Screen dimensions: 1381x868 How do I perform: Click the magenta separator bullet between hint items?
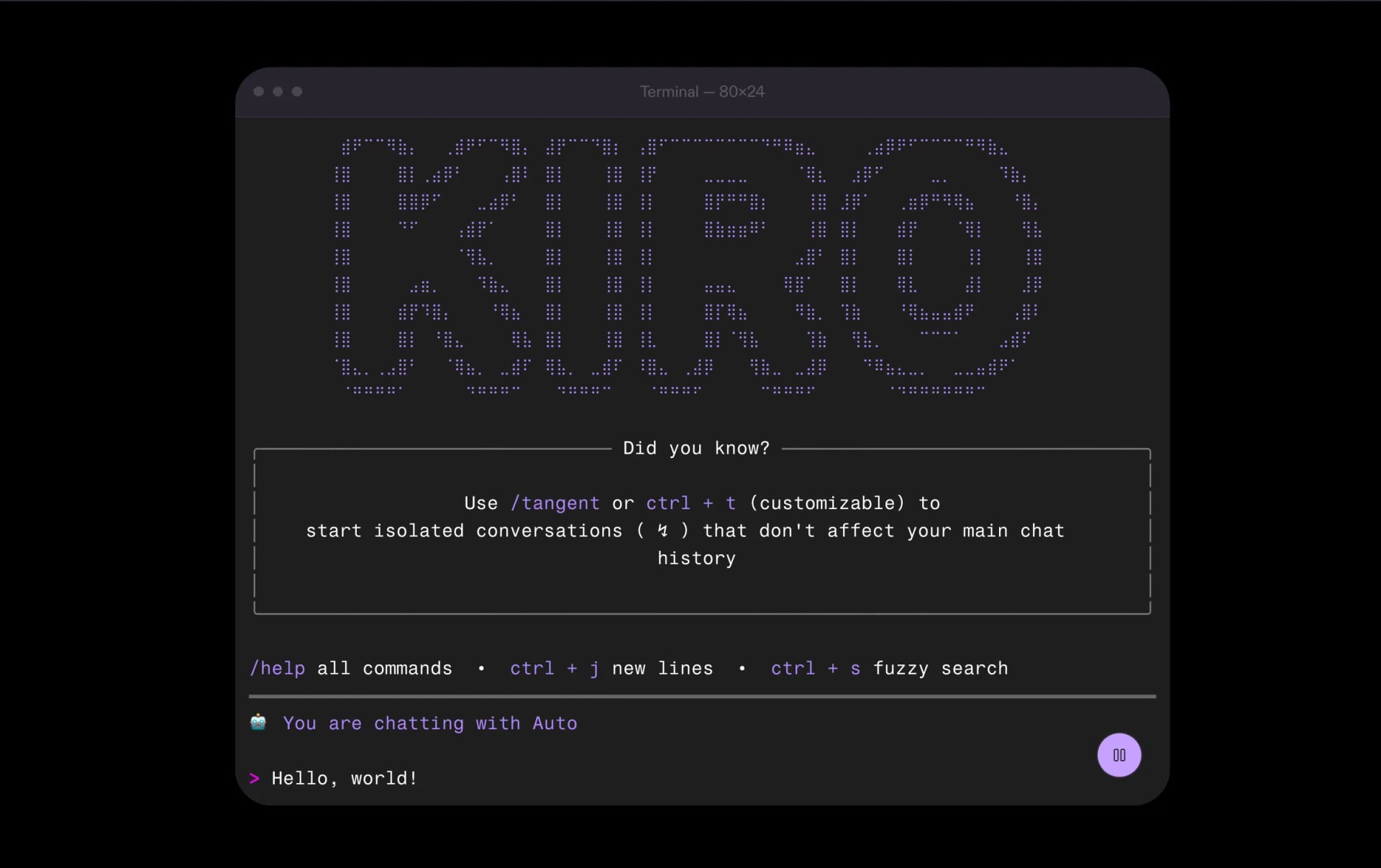(481, 668)
